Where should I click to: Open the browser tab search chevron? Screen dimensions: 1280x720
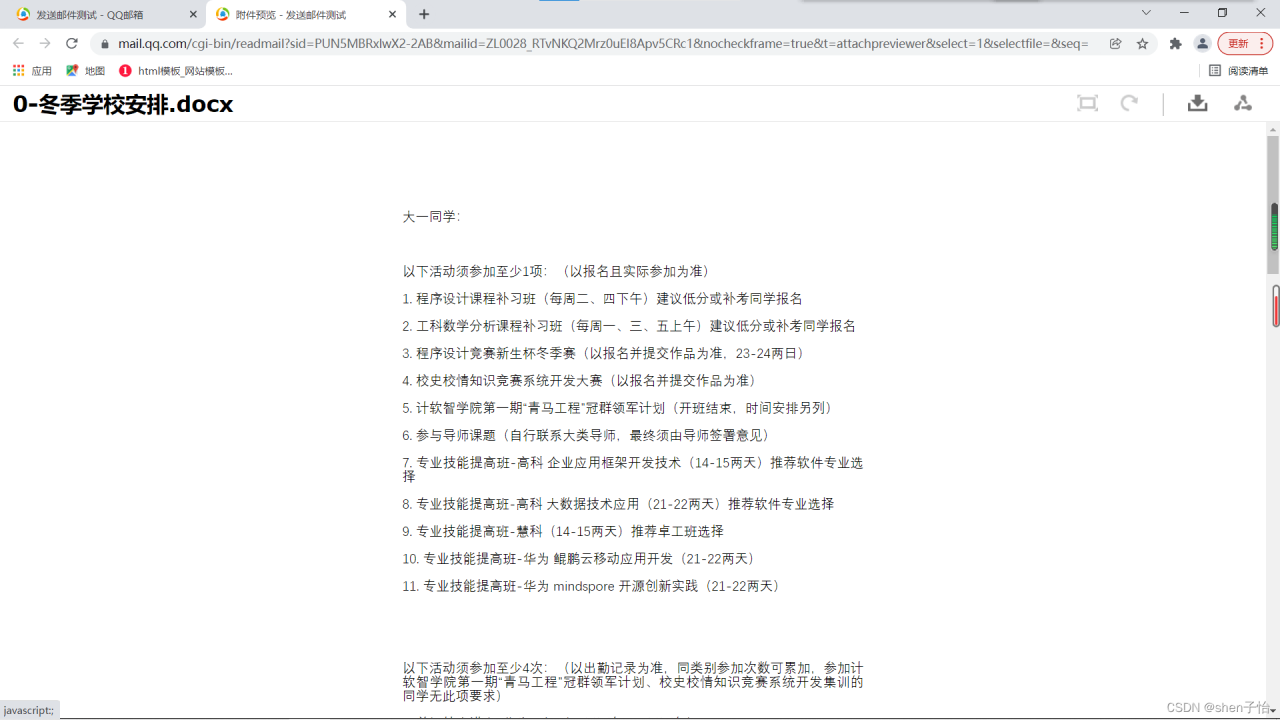[1145, 13]
